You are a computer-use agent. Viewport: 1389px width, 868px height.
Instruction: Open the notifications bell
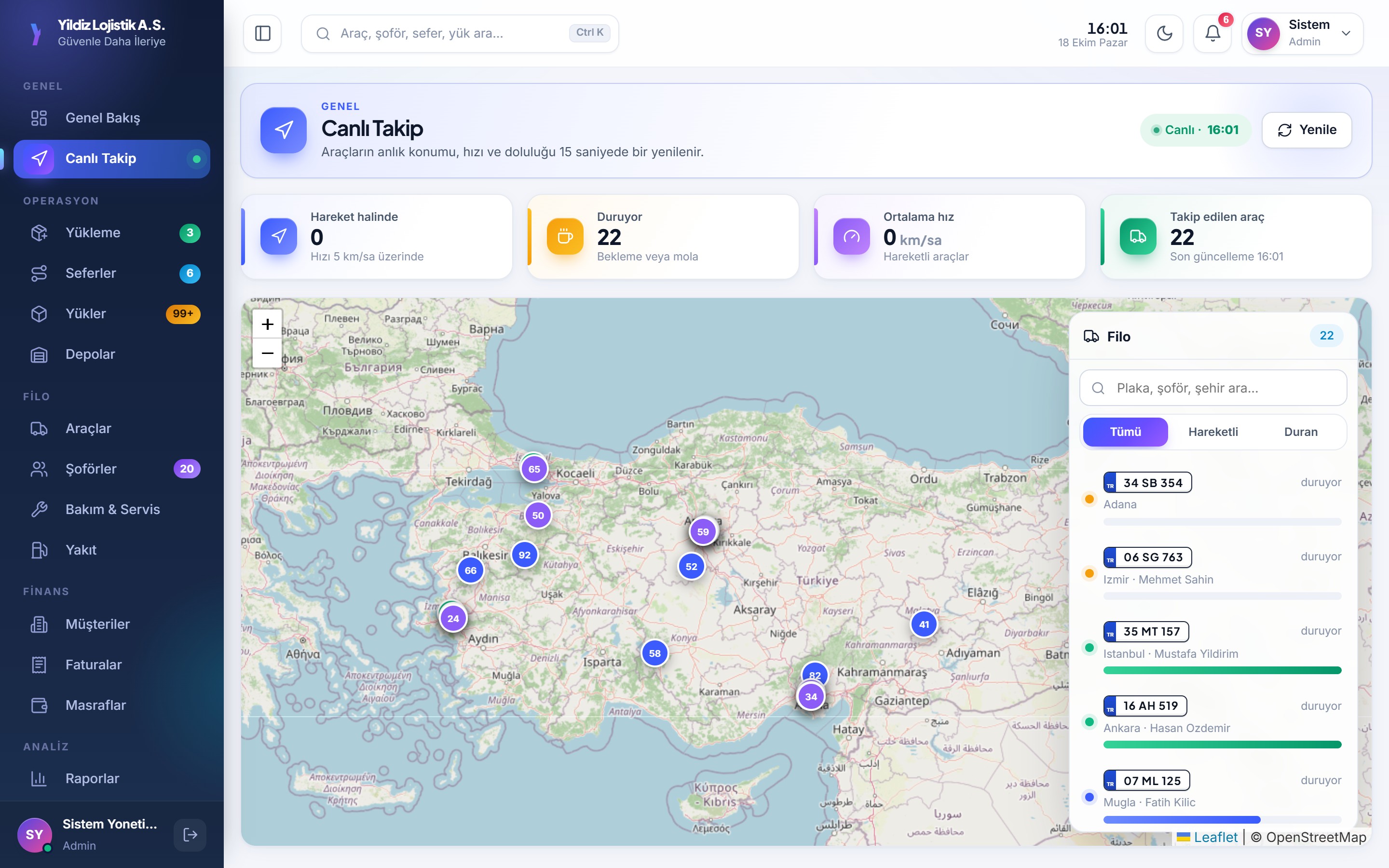pos(1212,33)
